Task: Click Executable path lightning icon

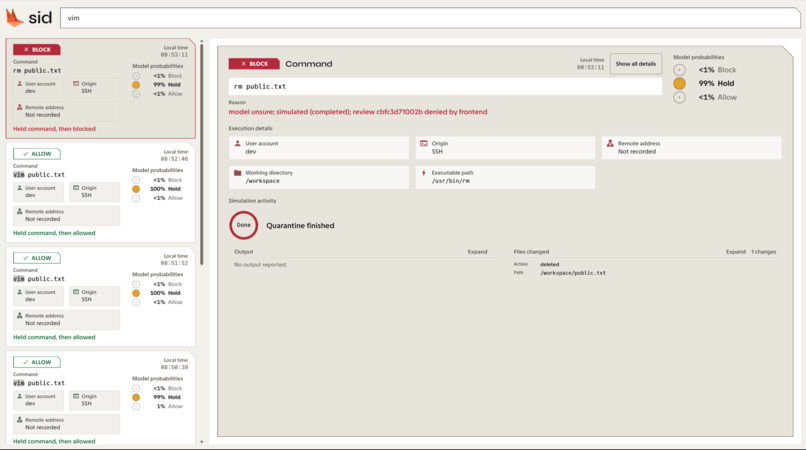Action: click(x=424, y=173)
